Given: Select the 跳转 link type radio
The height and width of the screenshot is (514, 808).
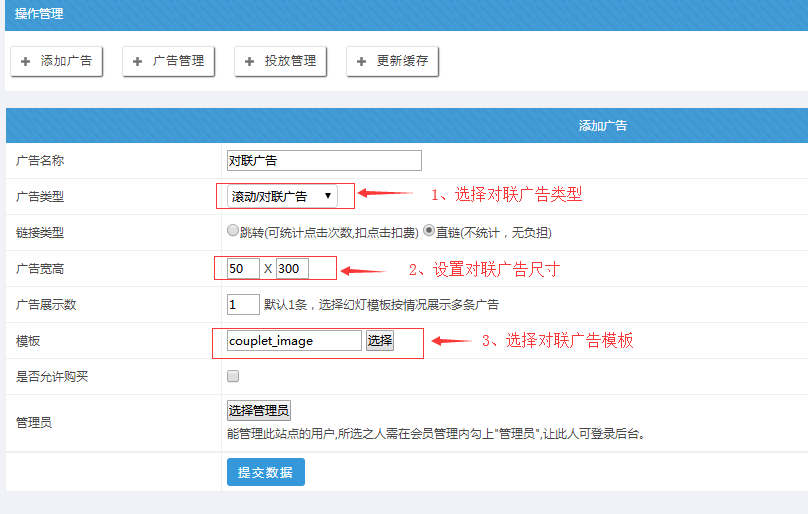Looking at the screenshot, I should [233, 230].
